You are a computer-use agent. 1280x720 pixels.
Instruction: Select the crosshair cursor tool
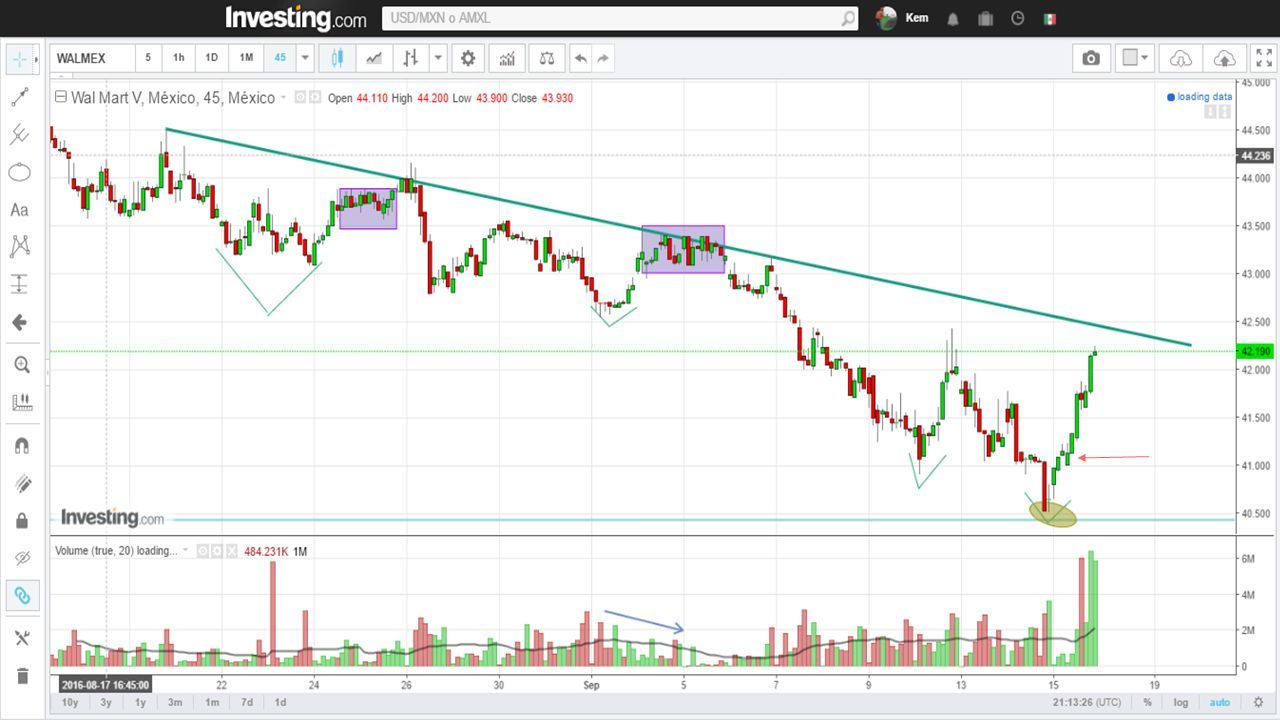(20, 58)
